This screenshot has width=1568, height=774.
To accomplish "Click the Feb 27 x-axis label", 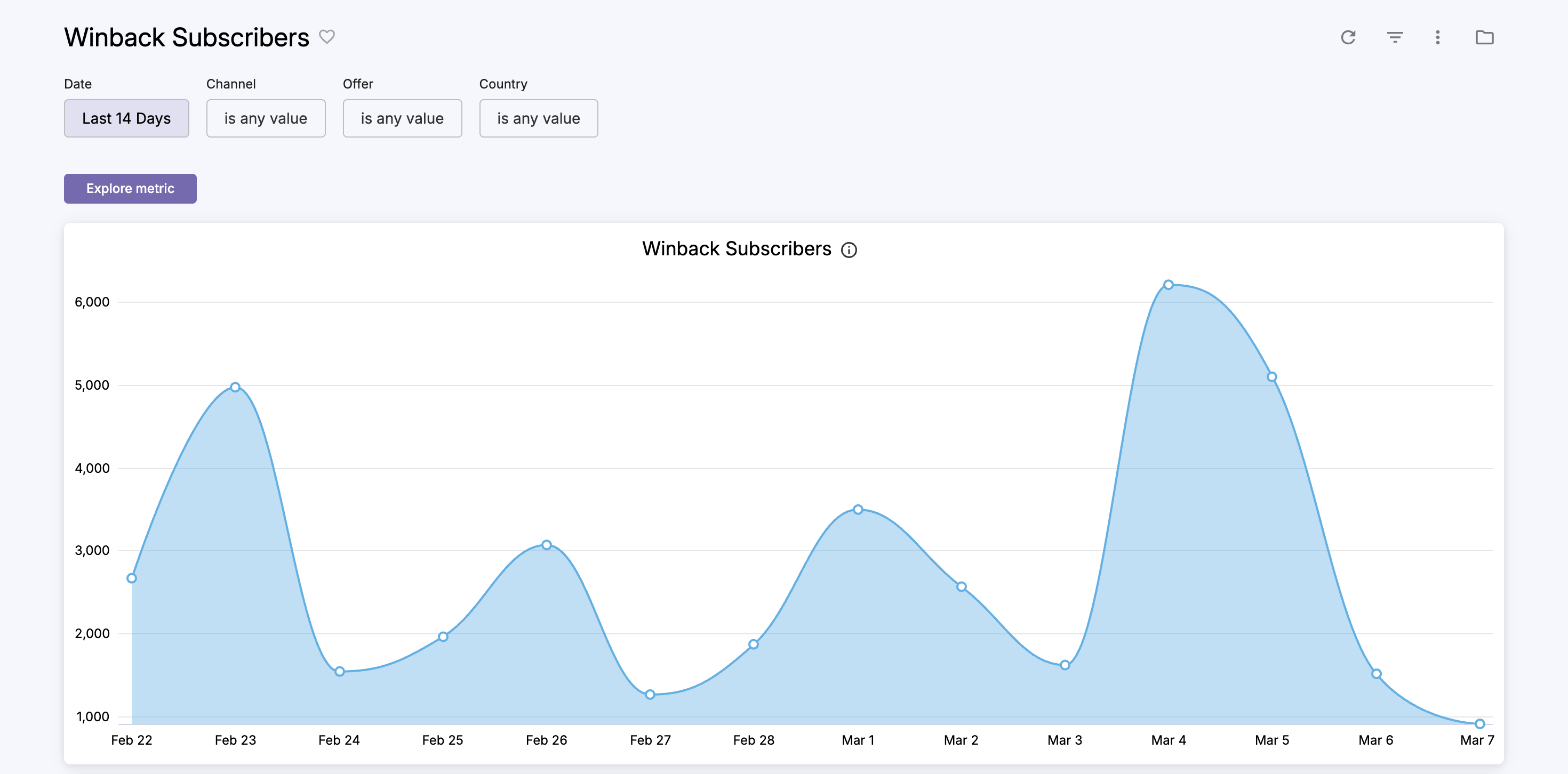I will tap(650, 740).
